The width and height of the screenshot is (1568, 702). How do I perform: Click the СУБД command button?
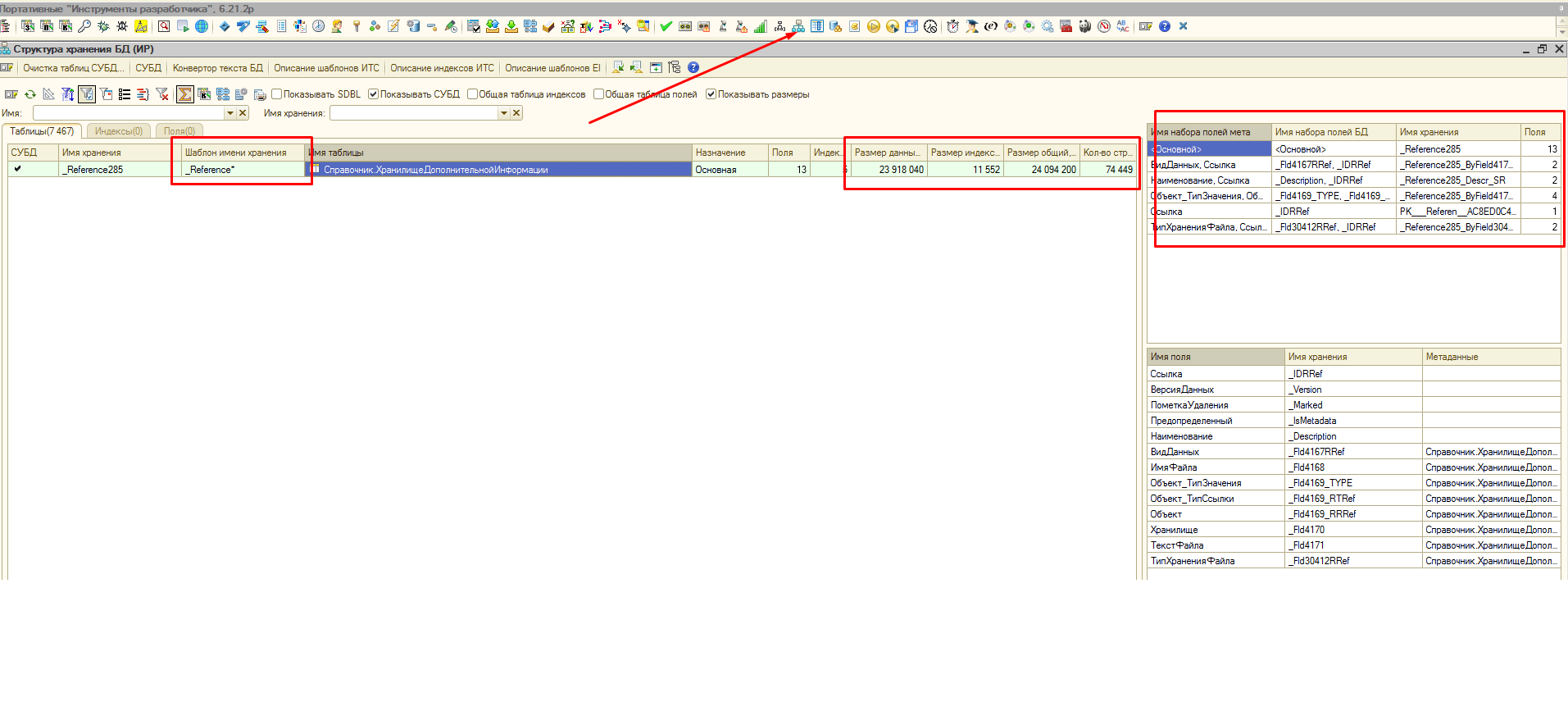[148, 68]
